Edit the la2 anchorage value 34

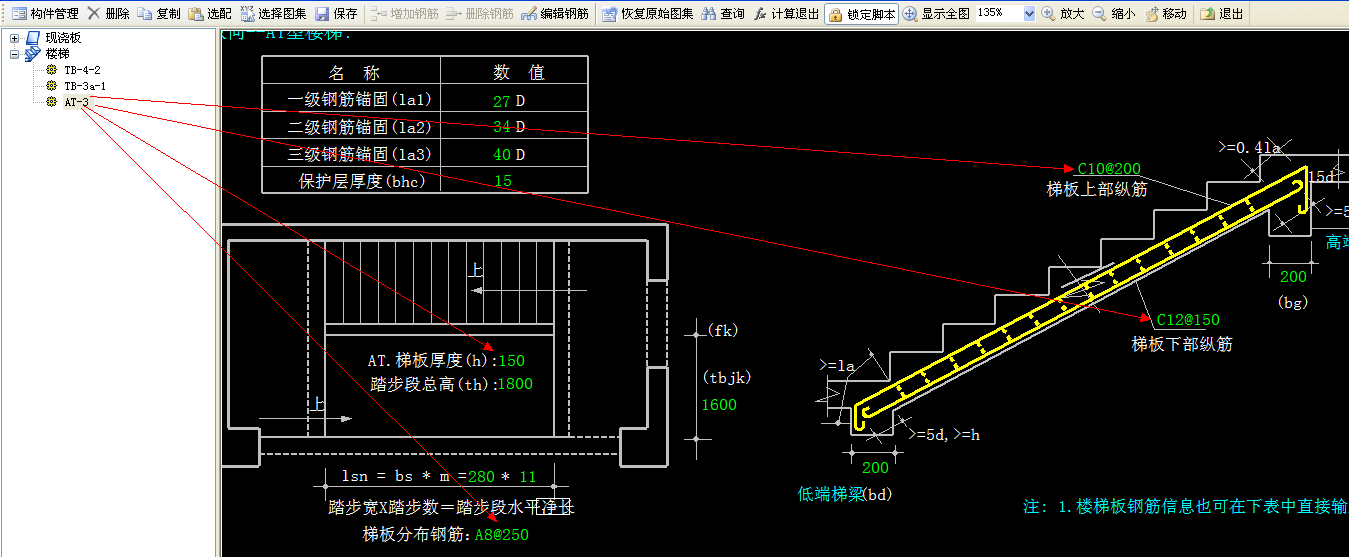[502, 127]
